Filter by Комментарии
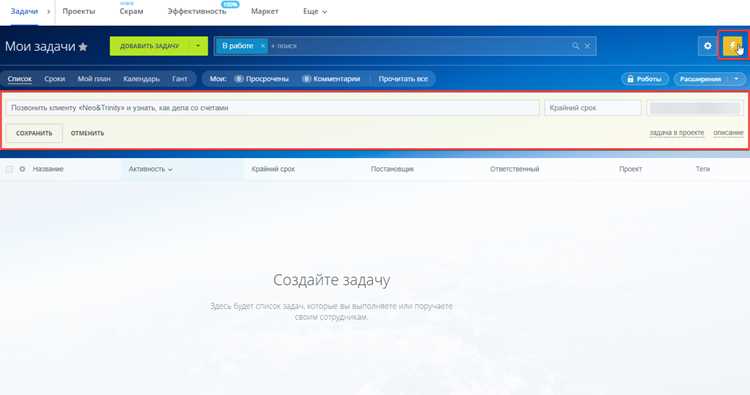This screenshot has height=395, width=750. (331, 79)
